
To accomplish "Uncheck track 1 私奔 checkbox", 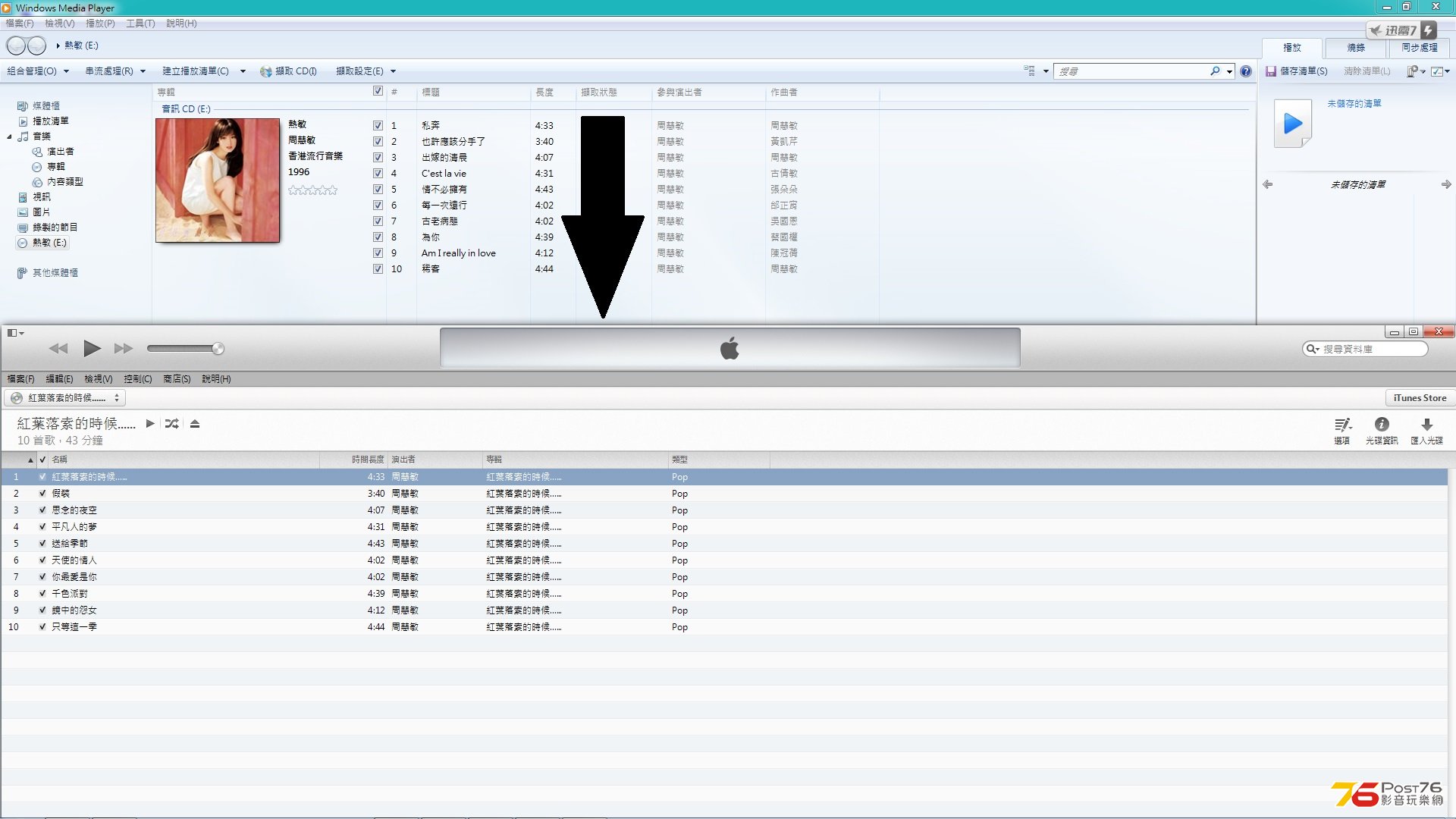I will (x=378, y=125).
